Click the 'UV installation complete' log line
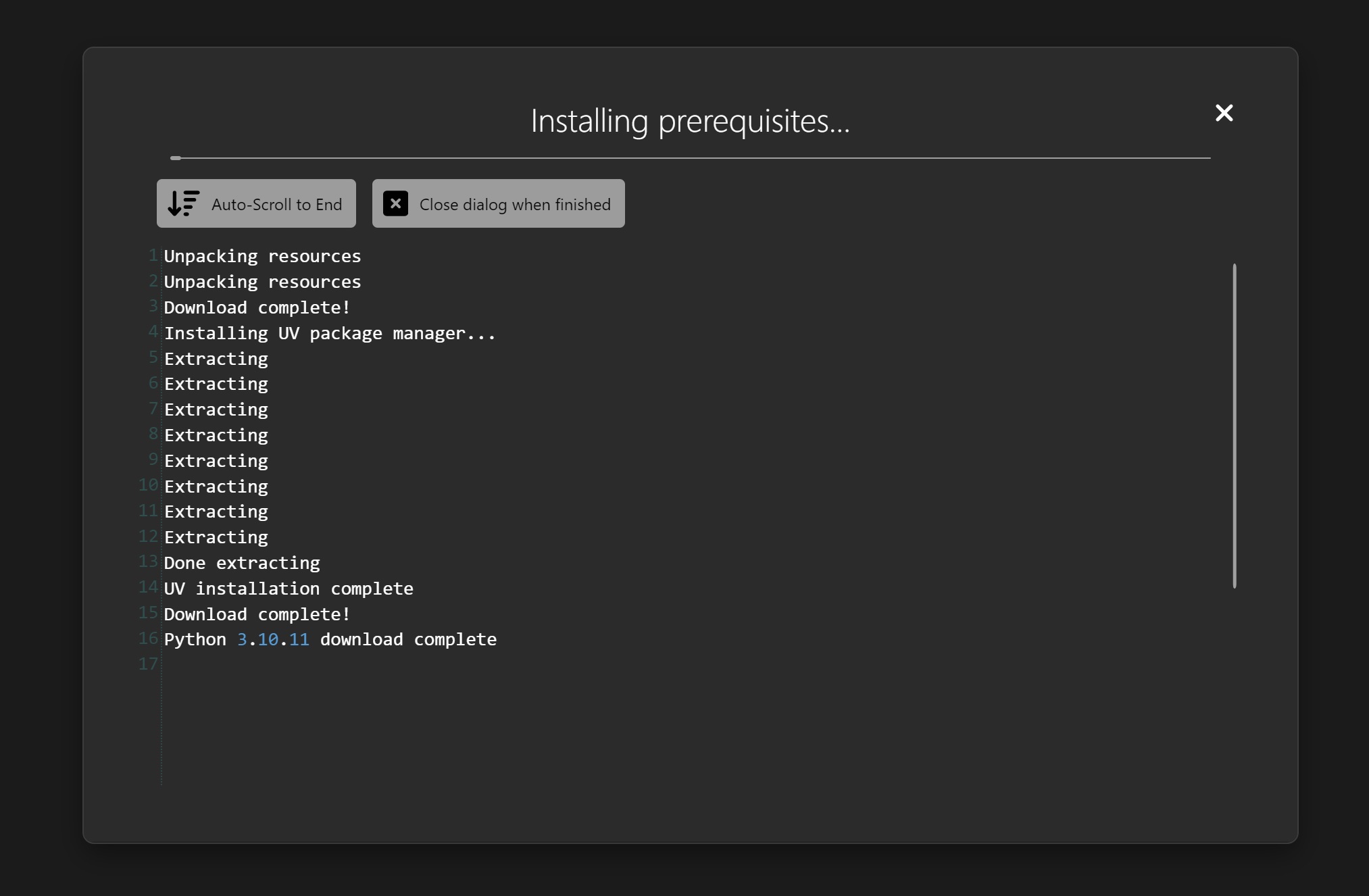 point(288,589)
